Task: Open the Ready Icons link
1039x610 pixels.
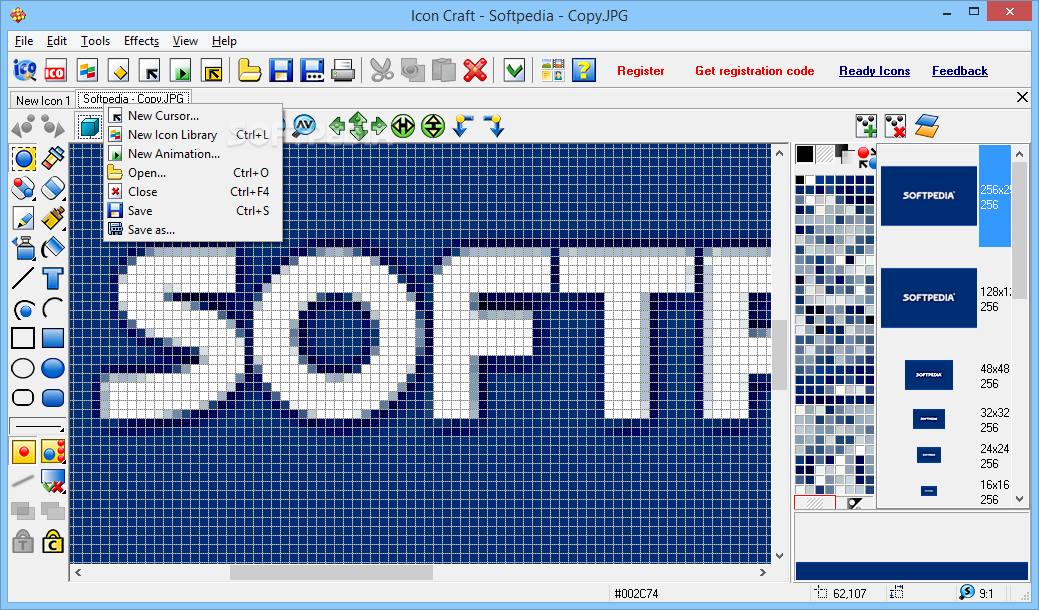Action: click(x=874, y=71)
